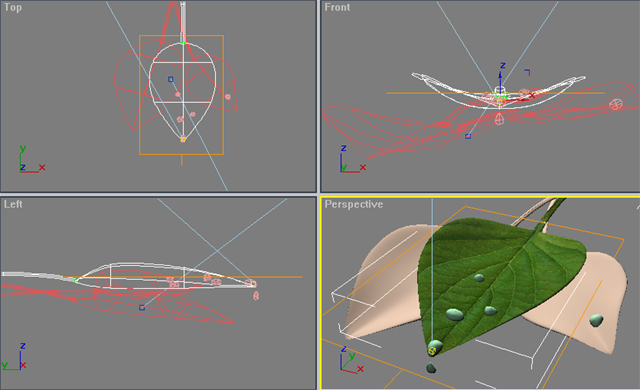The image size is (640, 390).
Task: Select the red droplet wireframe right of leaf in Top
Action: pos(228,97)
